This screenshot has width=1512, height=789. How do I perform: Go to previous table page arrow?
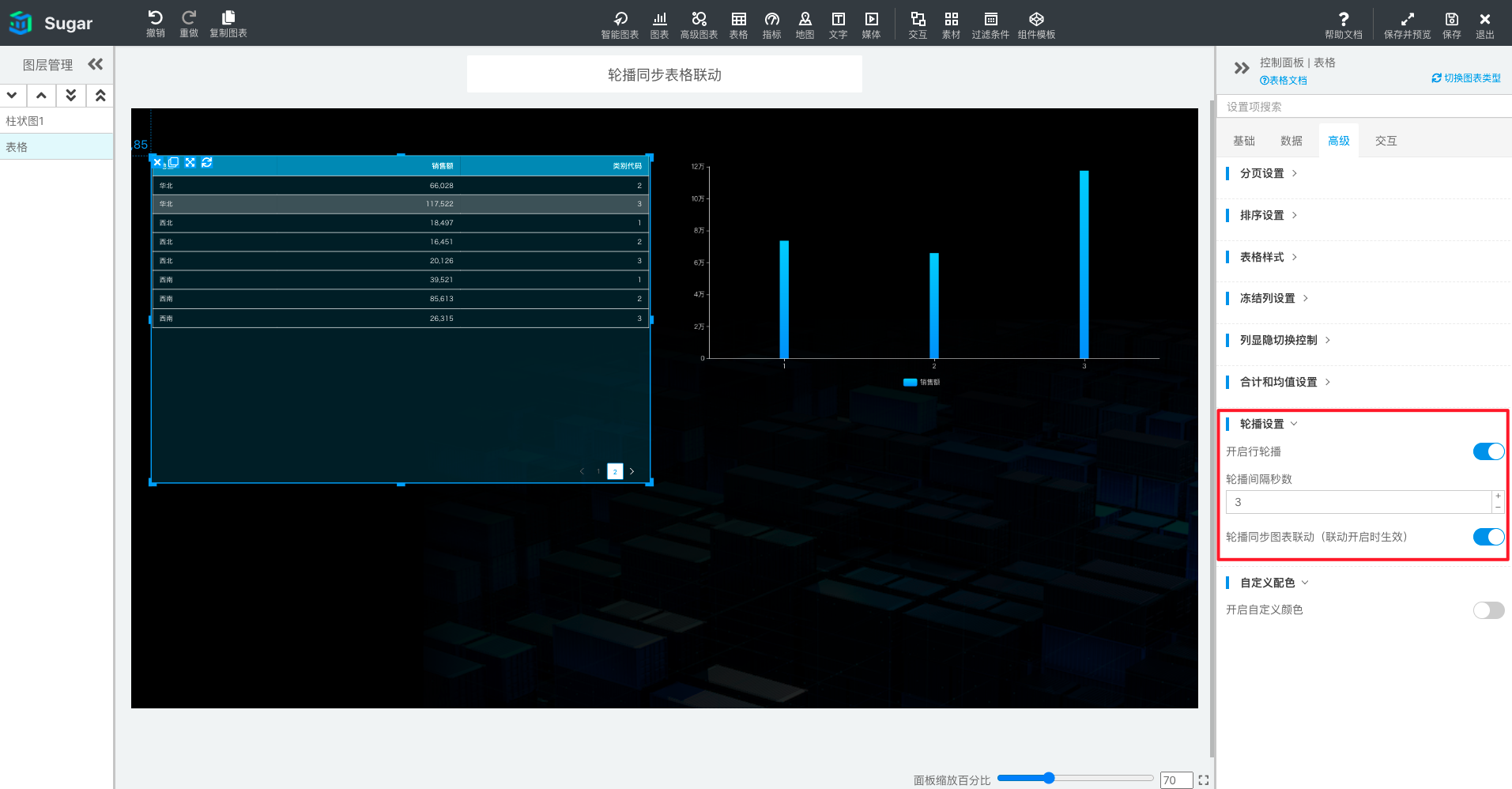pyautogui.click(x=582, y=471)
